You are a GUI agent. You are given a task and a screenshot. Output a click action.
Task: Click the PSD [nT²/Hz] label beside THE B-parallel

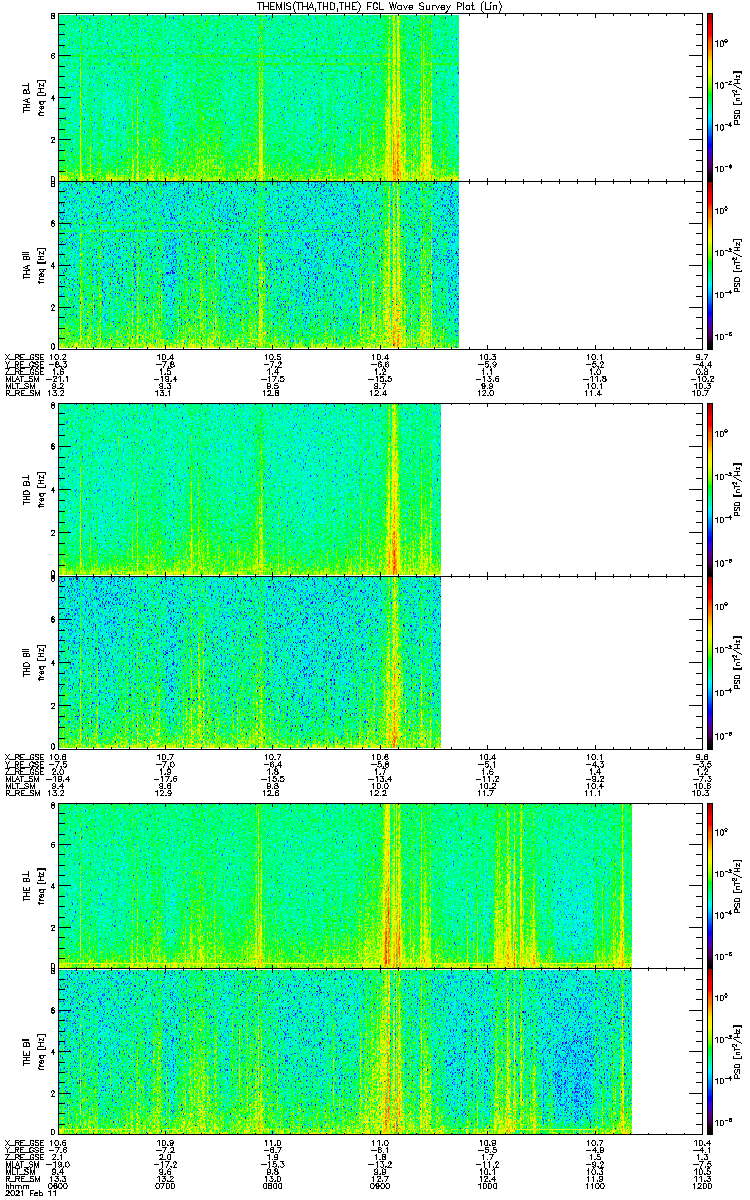737,1050
